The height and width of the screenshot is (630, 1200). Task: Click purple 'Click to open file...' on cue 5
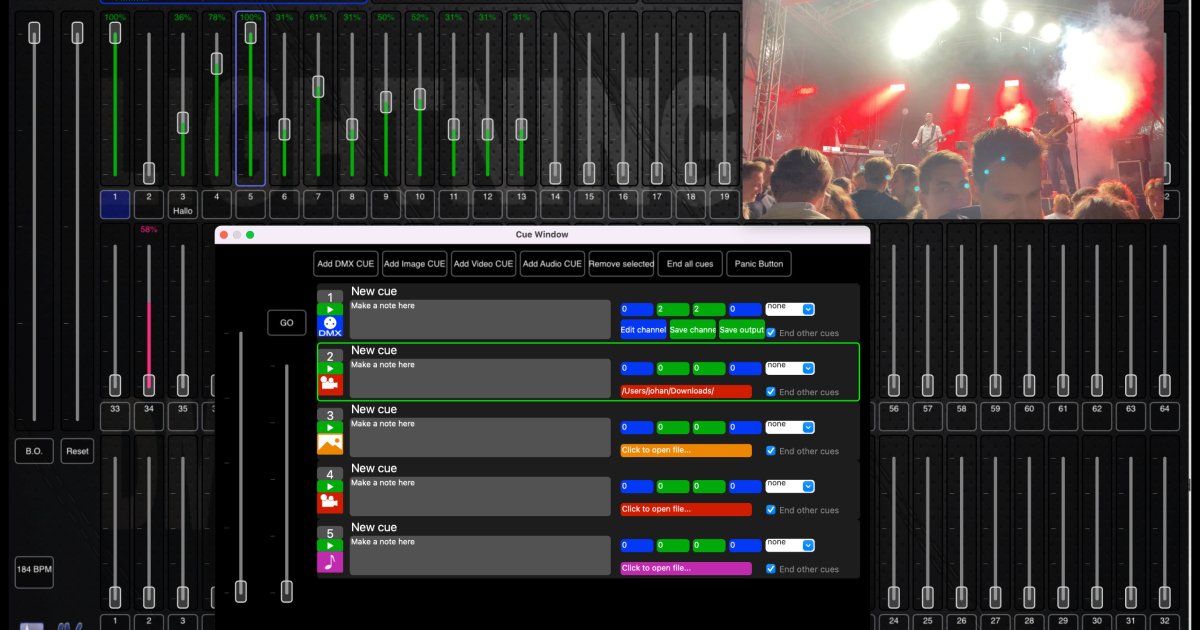(685, 568)
